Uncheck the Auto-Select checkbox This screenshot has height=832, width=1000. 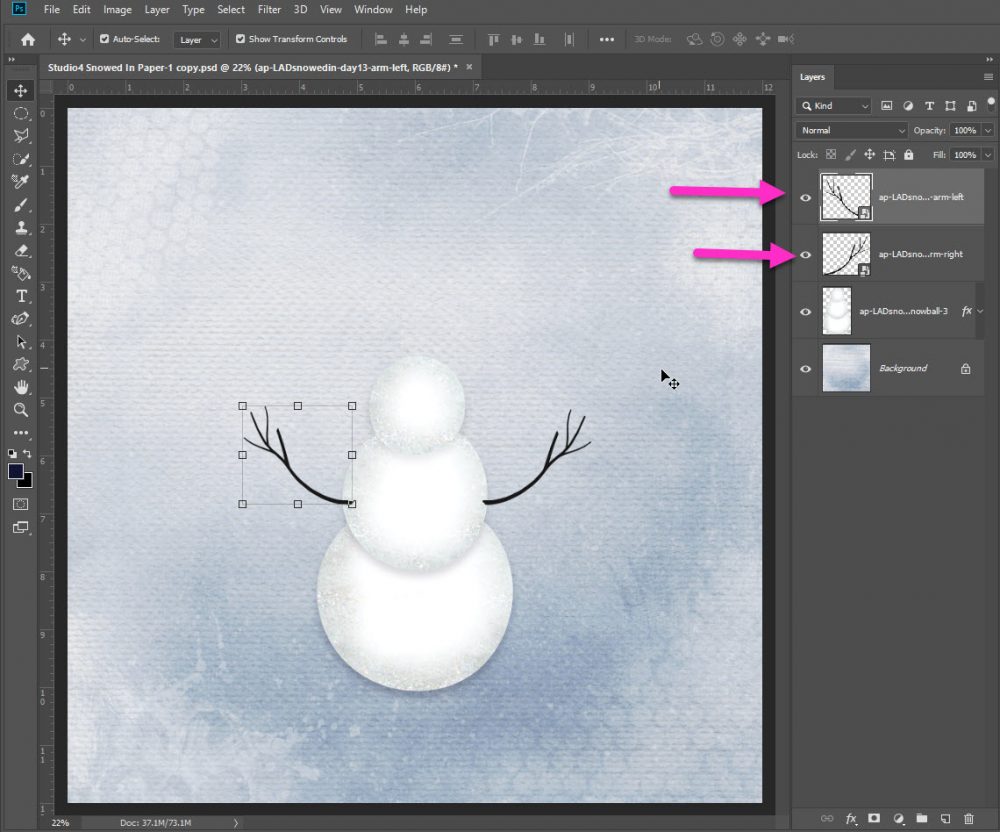coord(105,39)
